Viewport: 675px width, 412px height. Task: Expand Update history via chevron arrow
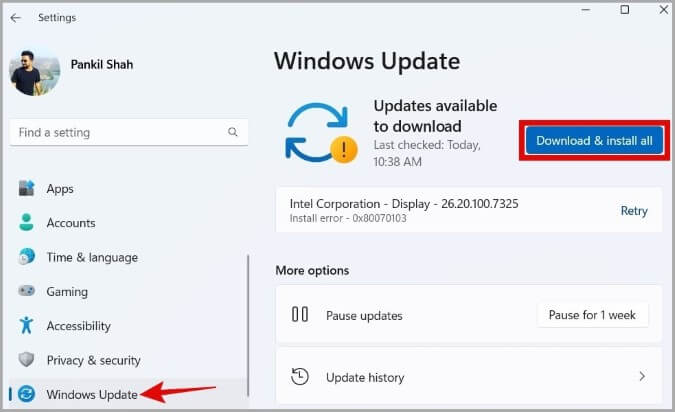tap(642, 376)
